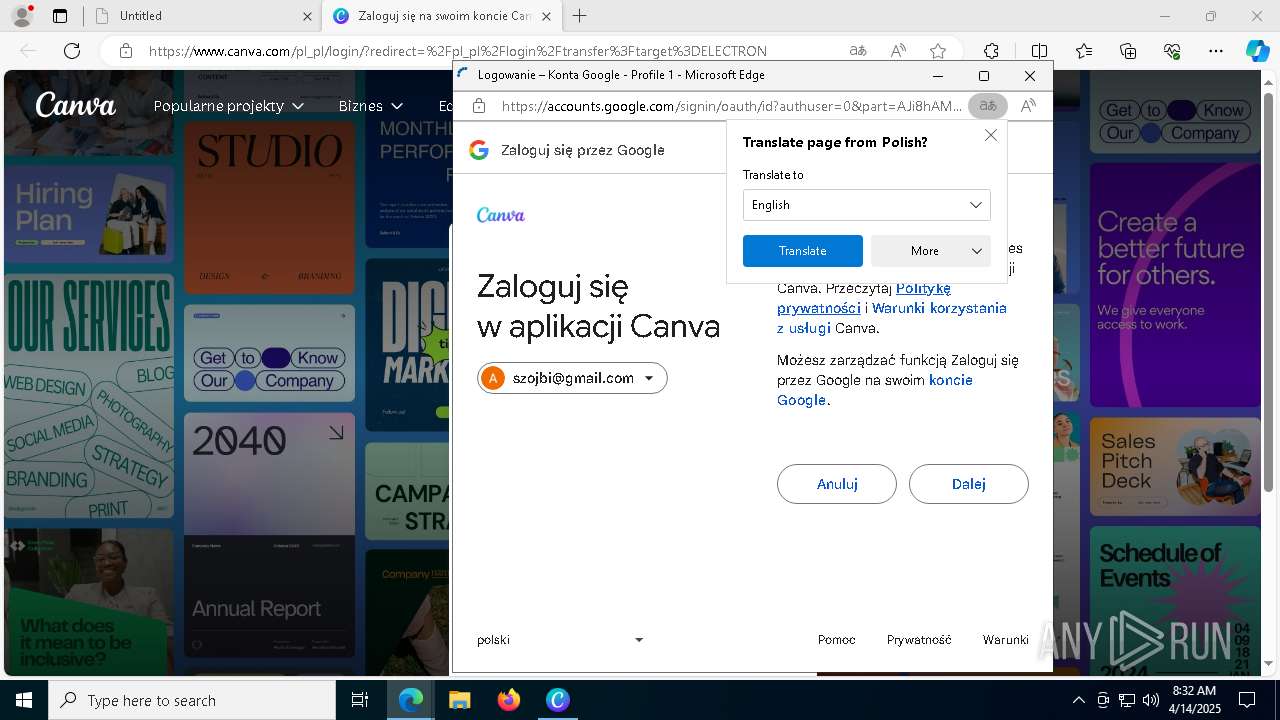Open the szojbi@gmail.com account selector
Image resolution: width=1280 pixels, height=720 pixels.
point(572,378)
